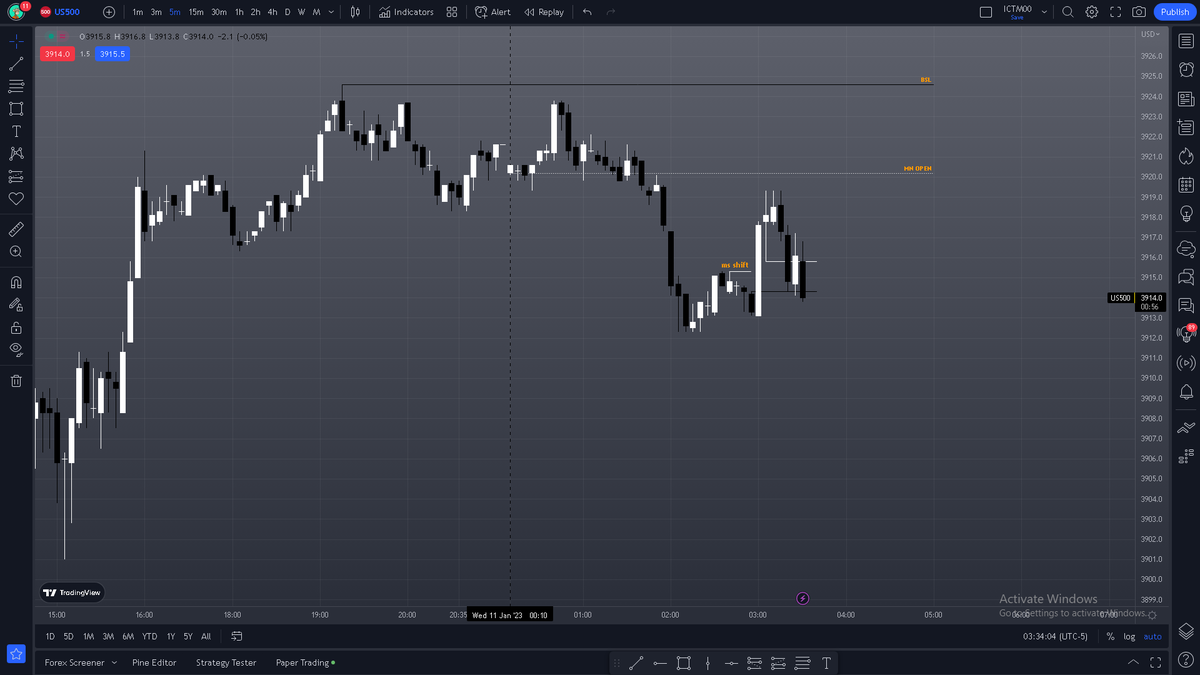The width and height of the screenshot is (1200, 675).
Task: Open the ideas lightbulb panel
Action: [x=1186, y=214]
